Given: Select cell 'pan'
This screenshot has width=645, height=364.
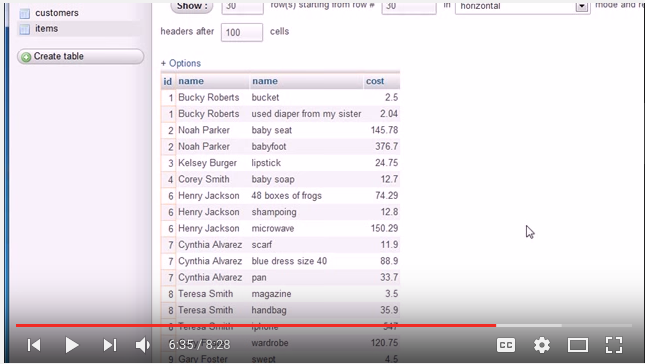Looking at the screenshot, I should (259, 278).
